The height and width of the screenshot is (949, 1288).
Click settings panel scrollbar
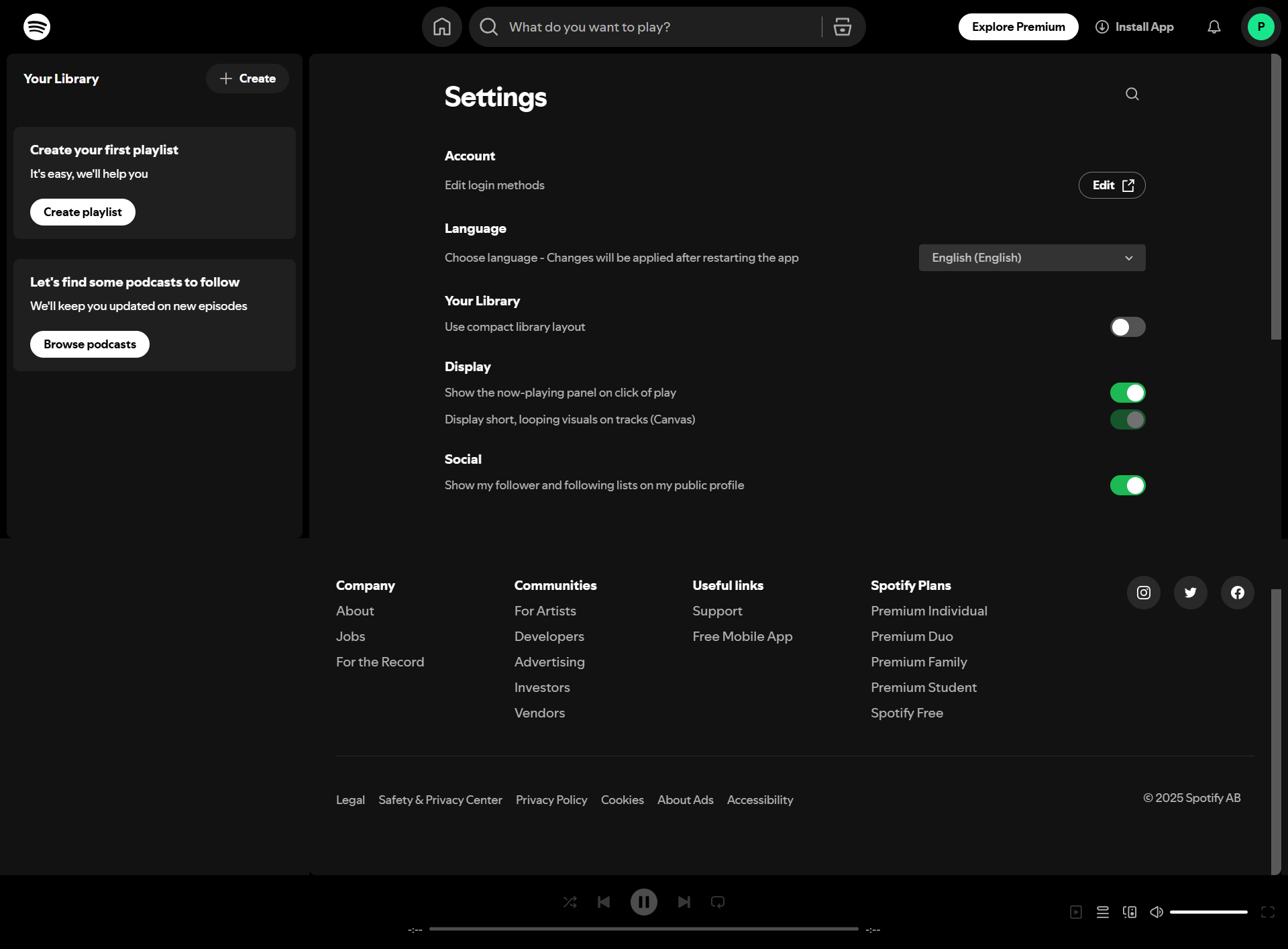coord(1276,197)
